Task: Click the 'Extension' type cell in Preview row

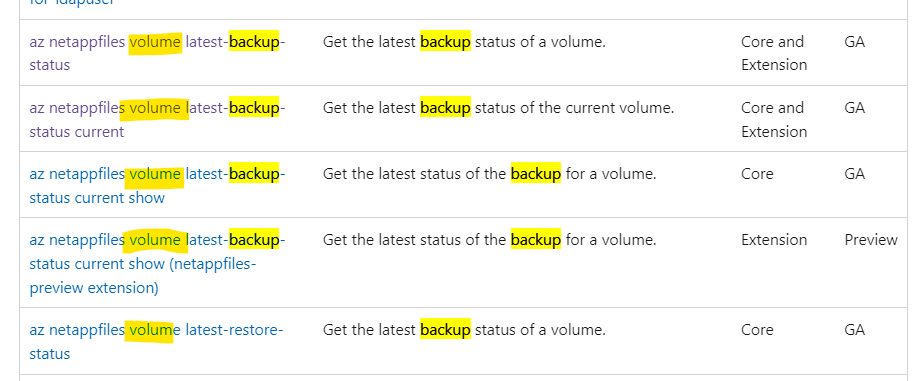Action: tap(774, 240)
